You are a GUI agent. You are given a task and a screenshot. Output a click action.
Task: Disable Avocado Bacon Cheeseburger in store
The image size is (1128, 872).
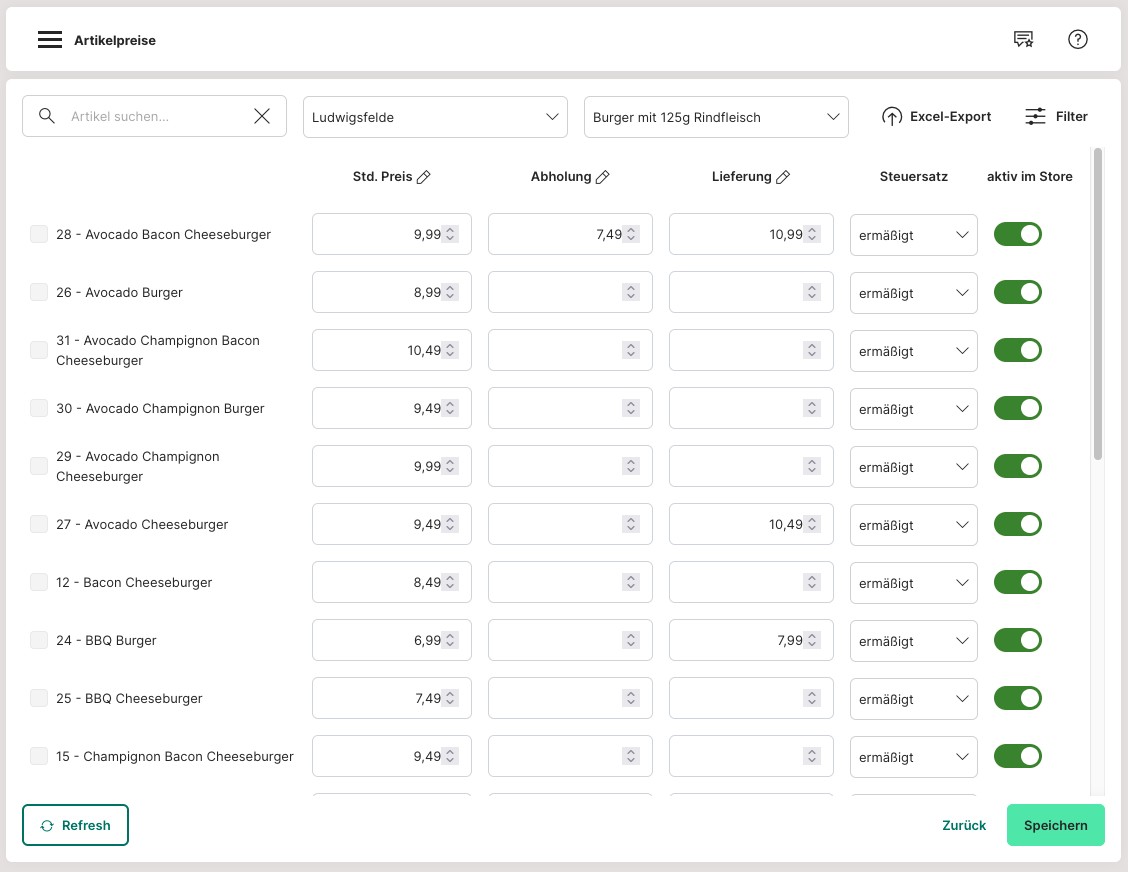tap(1017, 234)
